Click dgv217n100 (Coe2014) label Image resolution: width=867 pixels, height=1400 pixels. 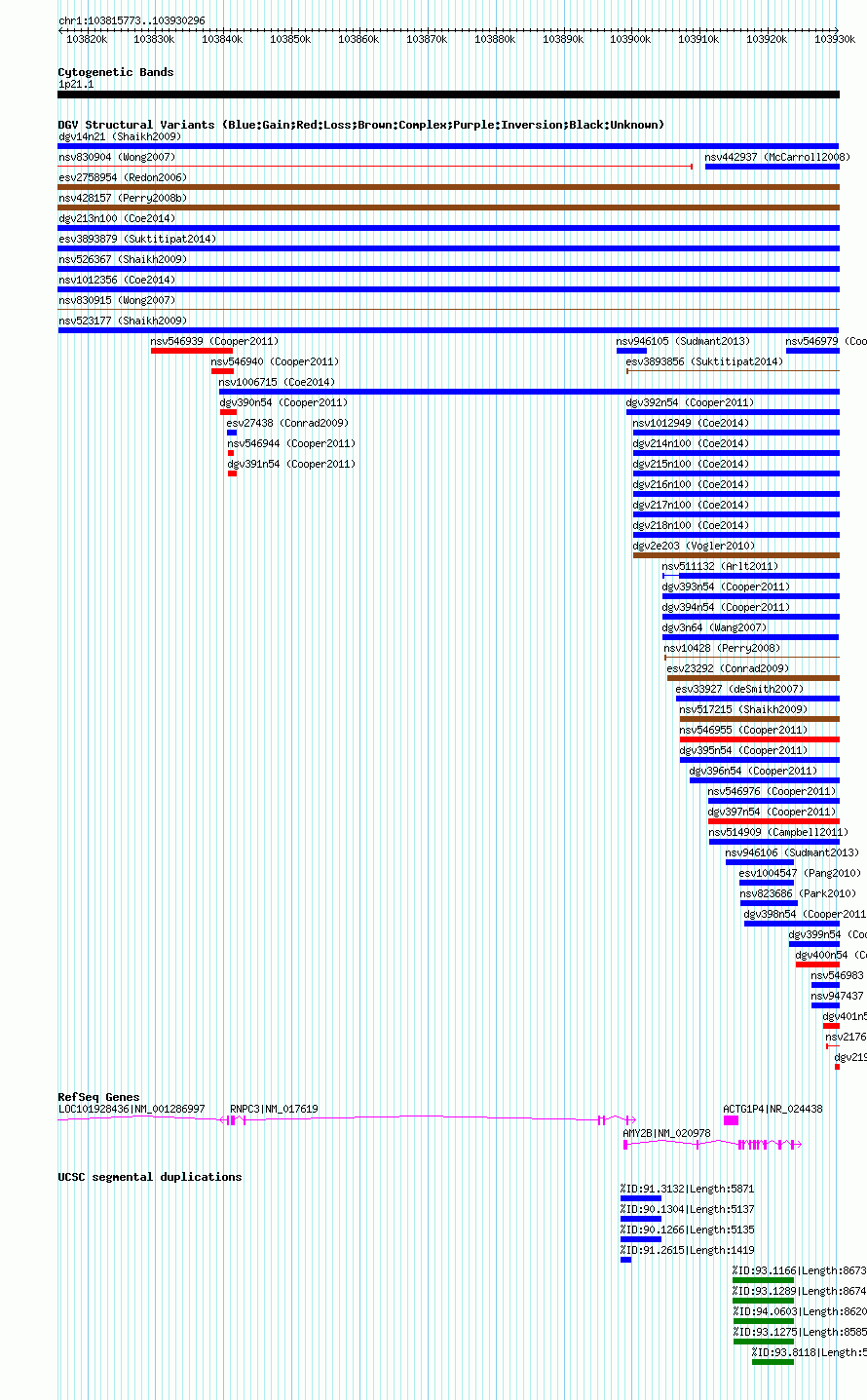pos(692,505)
